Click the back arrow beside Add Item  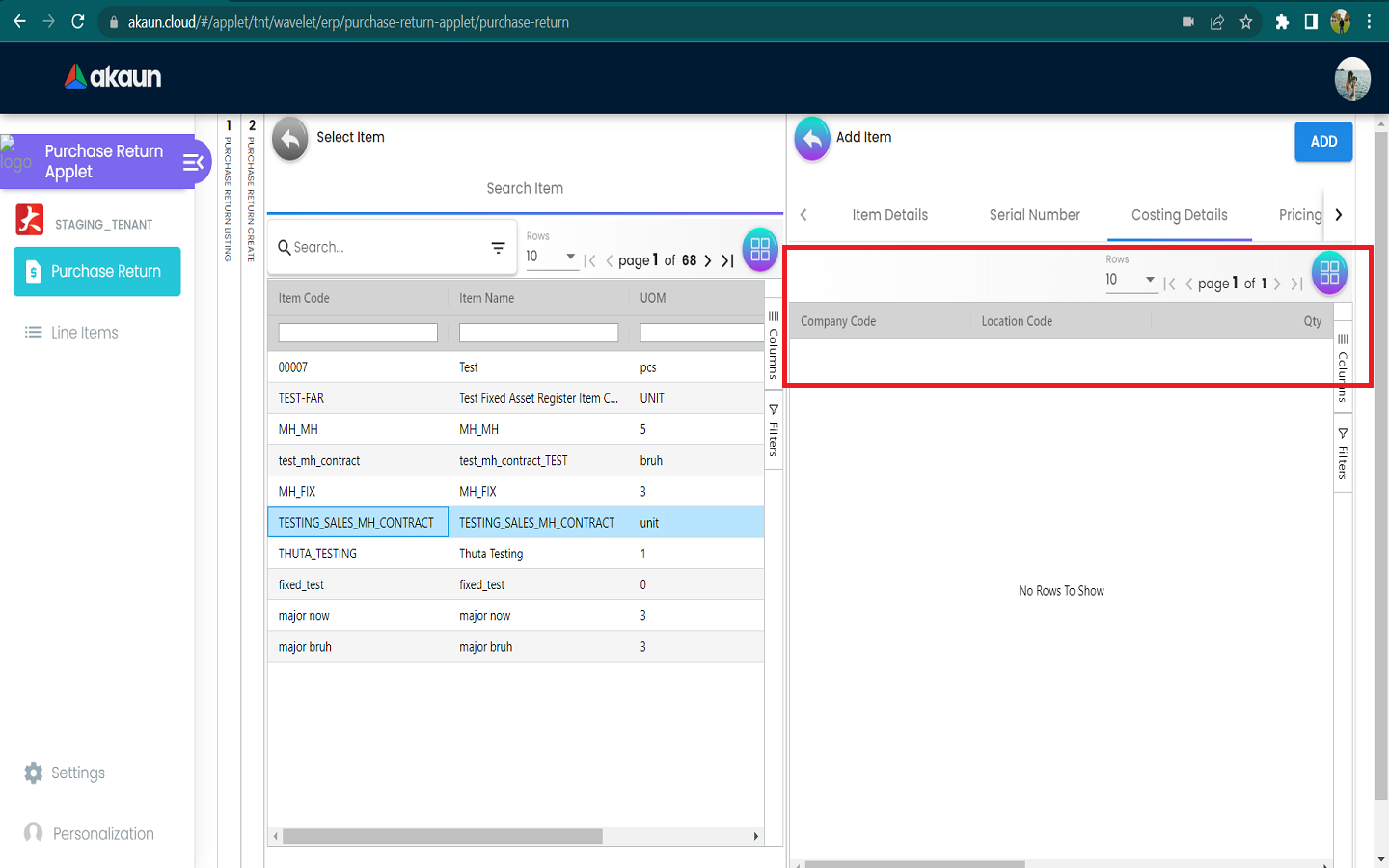pyautogui.click(x=812, y=139)
